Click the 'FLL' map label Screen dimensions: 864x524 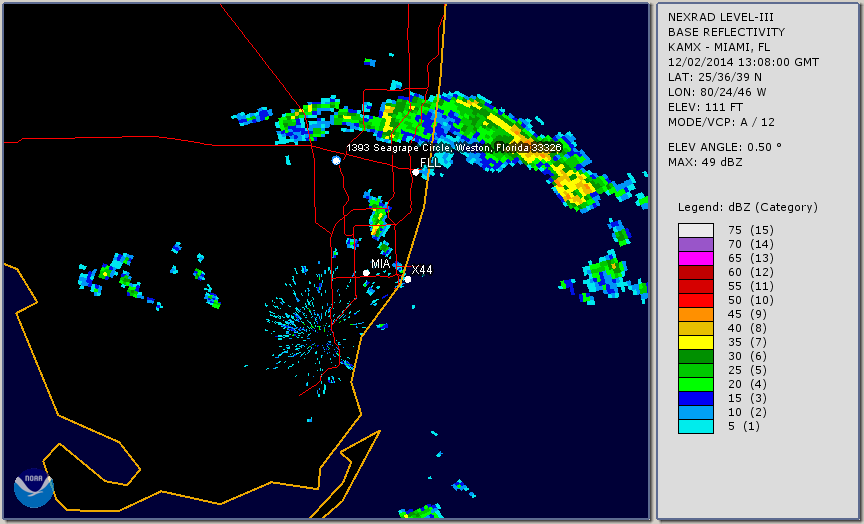(430, 163)
